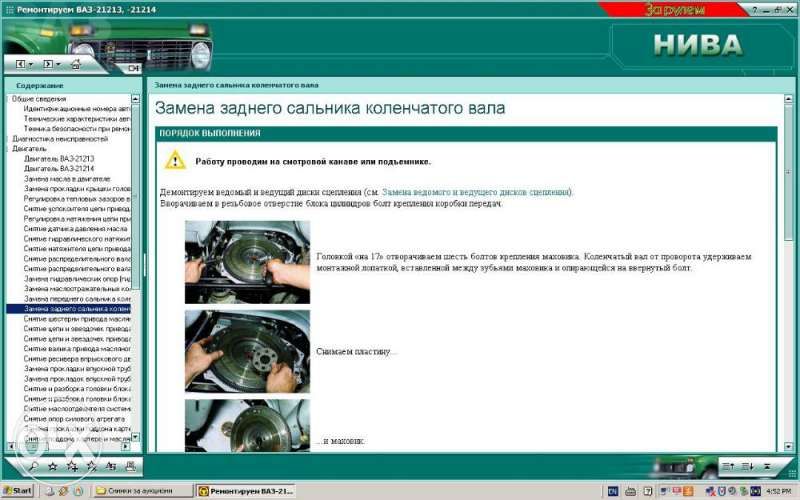Open Идентификационные номера topic
Screen dimensions: 800x500
[77, 108]
